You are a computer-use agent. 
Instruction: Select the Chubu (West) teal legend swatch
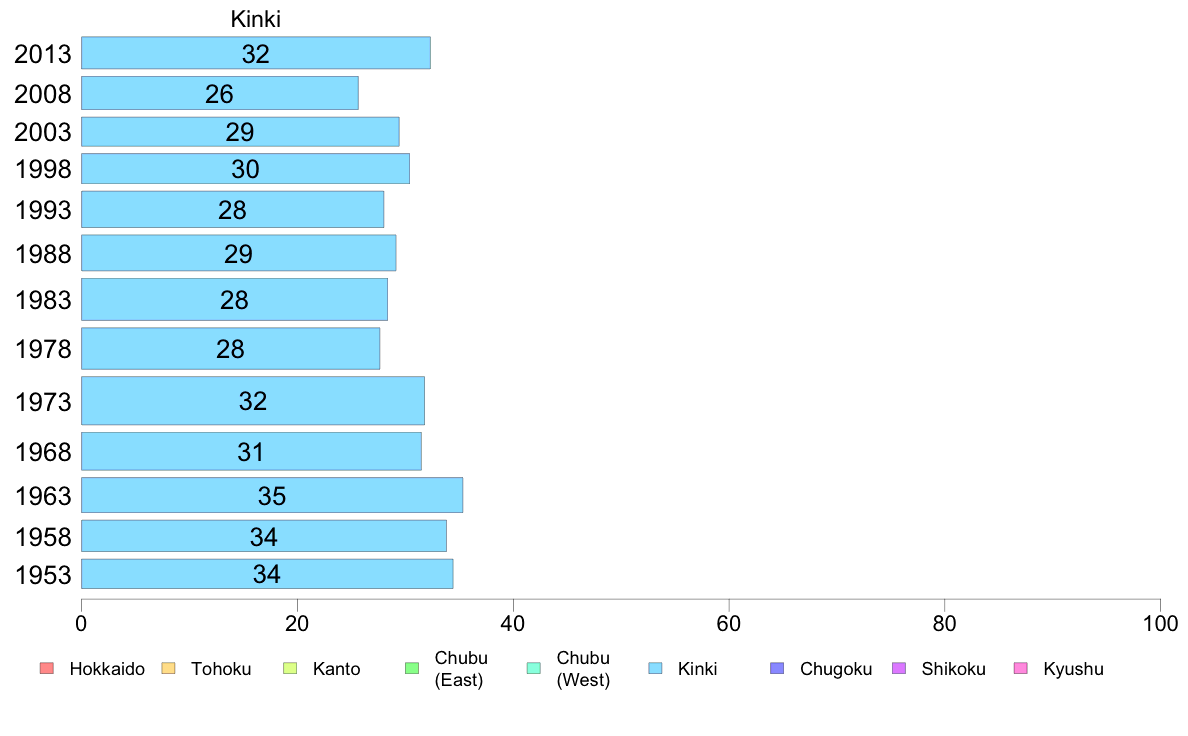click(x=534, y=669)
